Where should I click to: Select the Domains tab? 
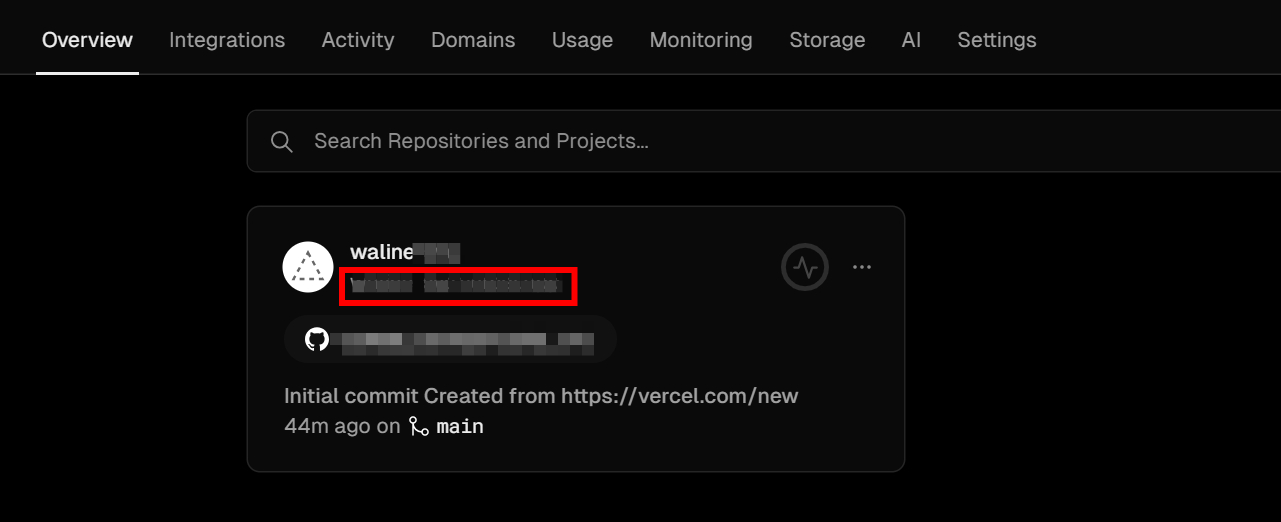[473, 40]
